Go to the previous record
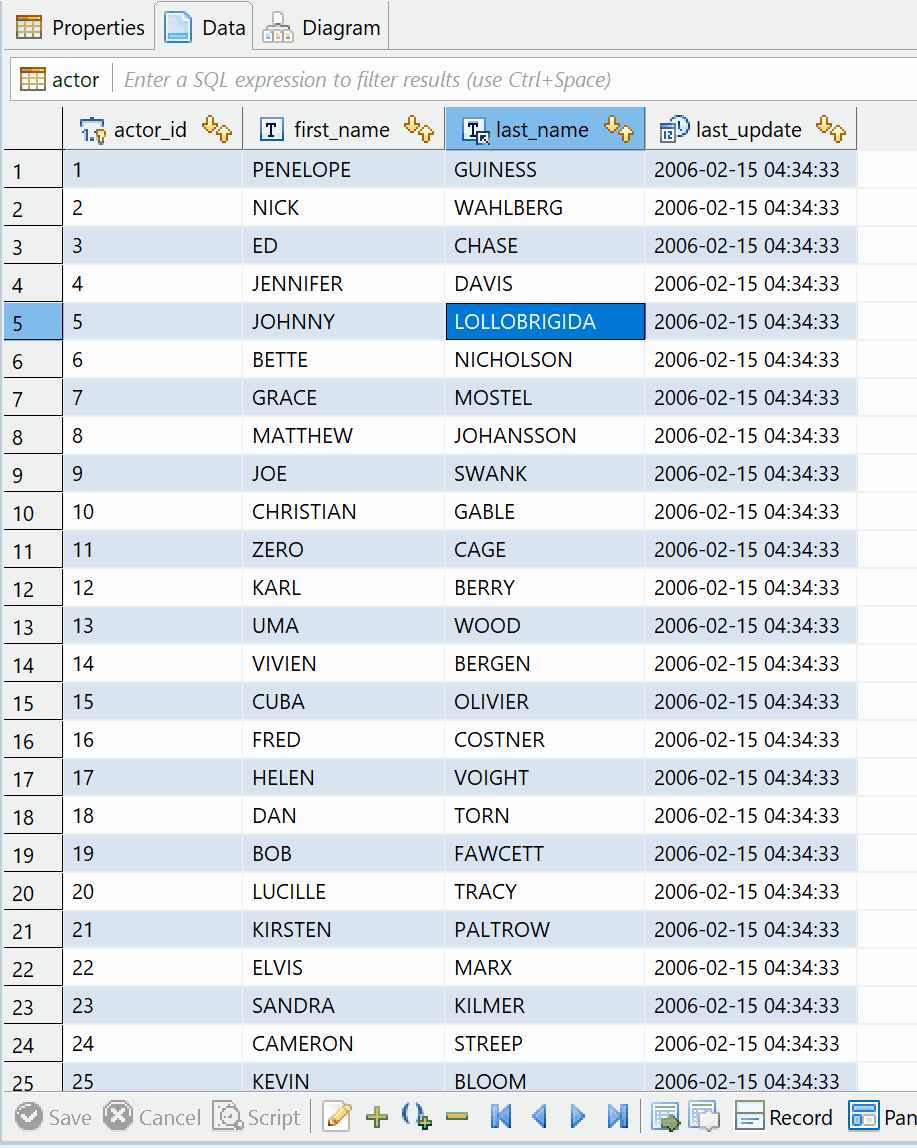The width and height of the screenshot is (917, 1148). pos(540,1117)
